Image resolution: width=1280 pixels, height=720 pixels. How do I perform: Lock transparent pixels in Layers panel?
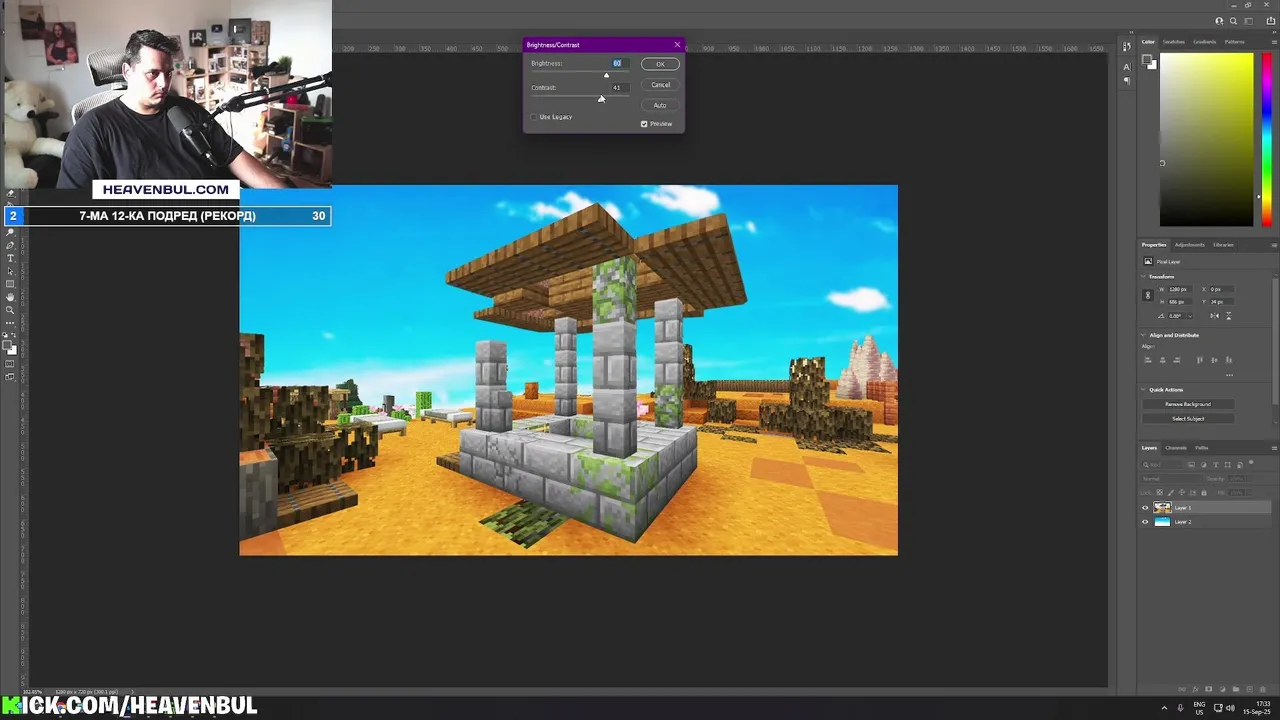1160,492
